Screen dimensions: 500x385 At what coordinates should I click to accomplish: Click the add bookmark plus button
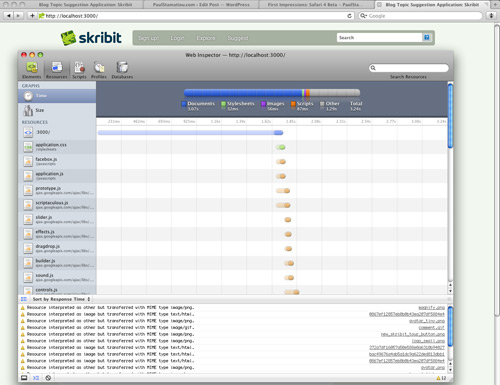click(x=32, y=16)
